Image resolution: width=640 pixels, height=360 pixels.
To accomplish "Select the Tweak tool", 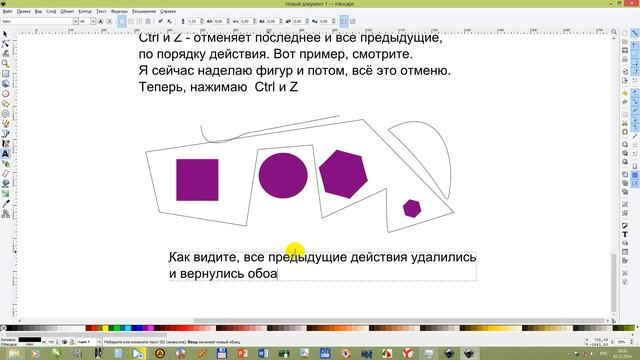I will point(5,54).
